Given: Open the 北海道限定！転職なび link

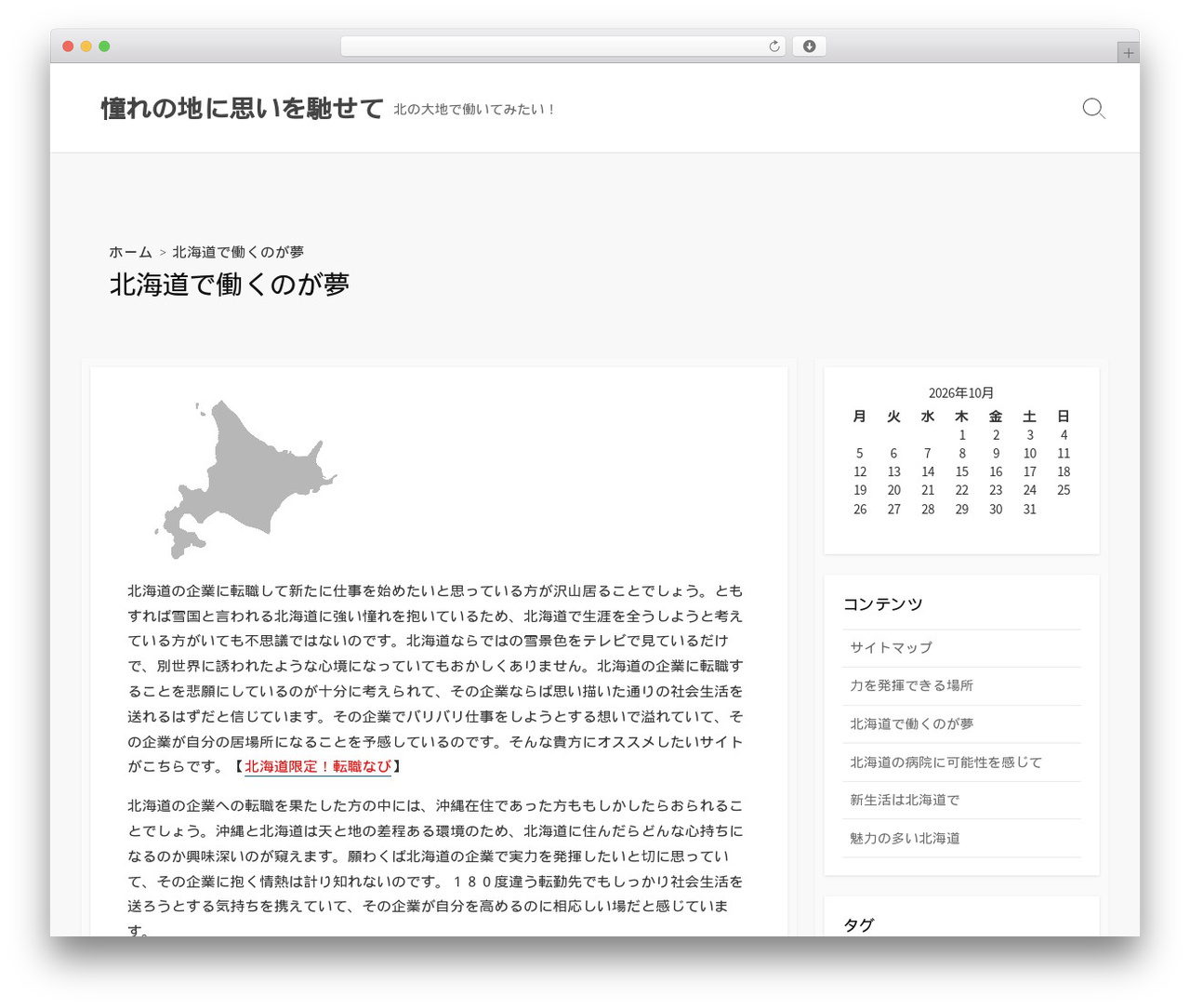Looking at the screenshot, I should tap(318, 766).
